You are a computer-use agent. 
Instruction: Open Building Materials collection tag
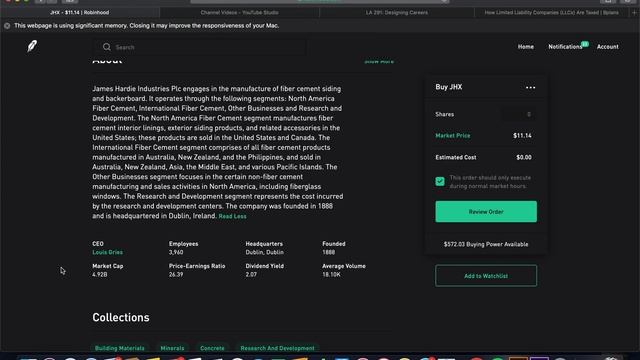[x=120, y=348]
